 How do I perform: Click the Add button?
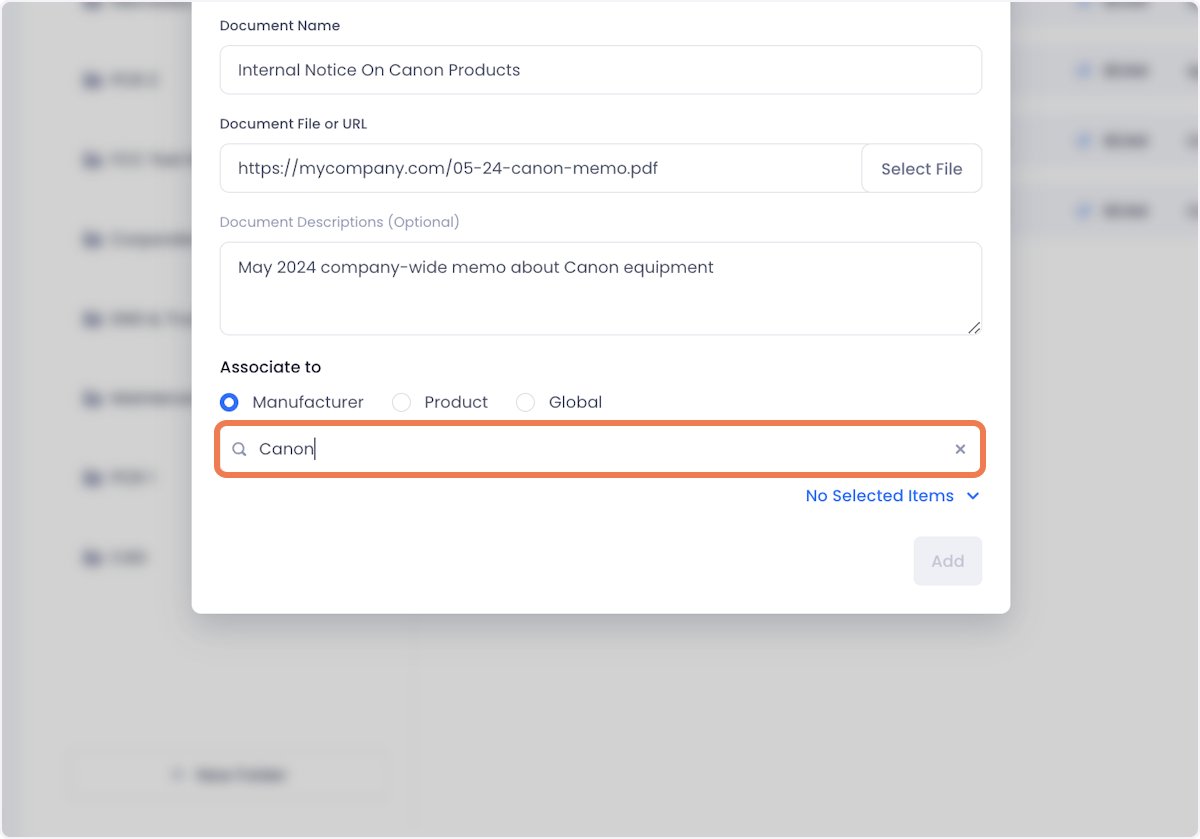pyautogui.click(x=947, y=561)
